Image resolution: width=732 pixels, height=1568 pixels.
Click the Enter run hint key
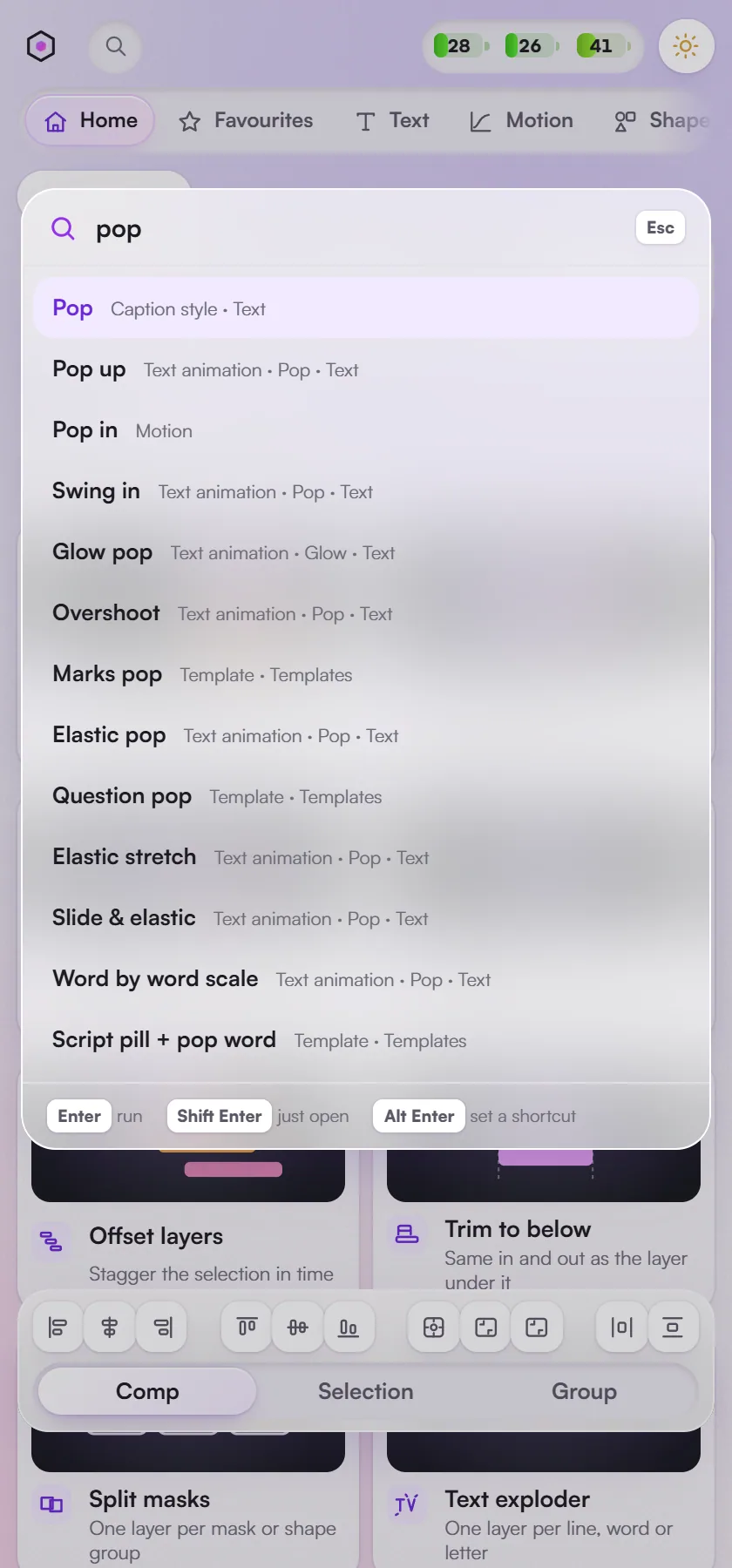click(79, 1116)
